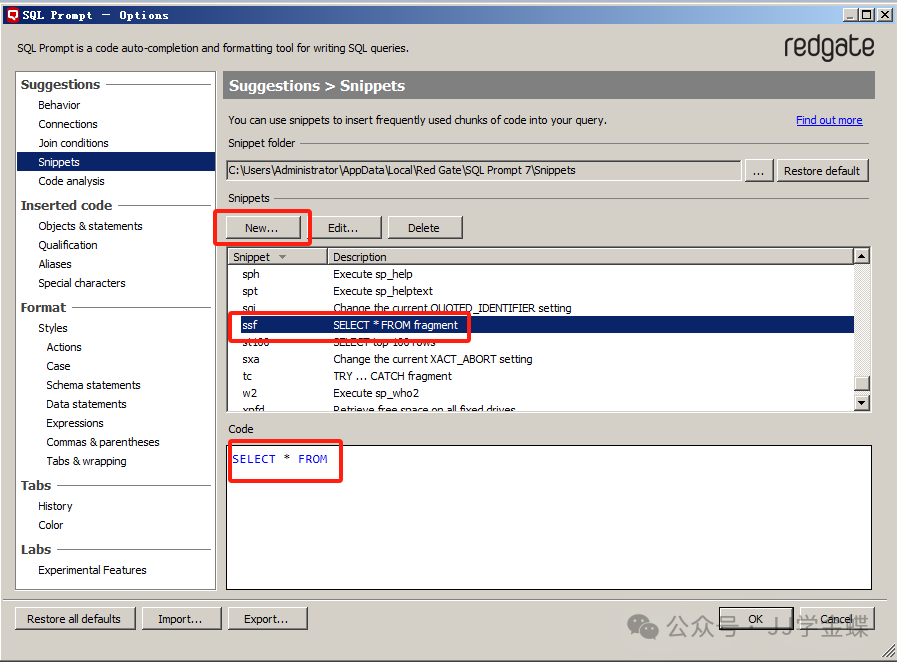Screen dimensions: 897x662
Task: Select the sph snippet row
Action: pos(541,274)
